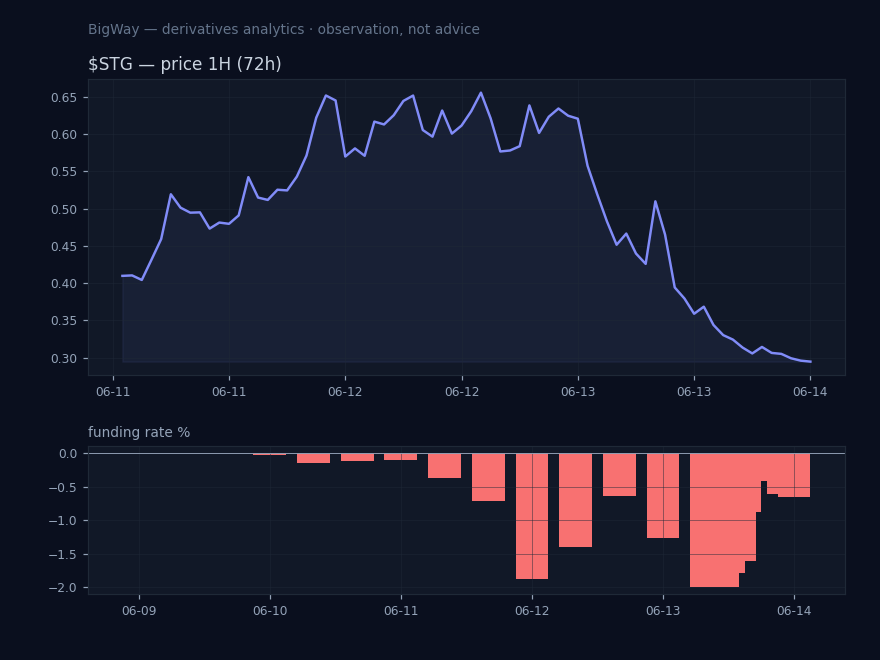The height and width of the screenshot is (660, 880).
Task: Select the 0.50 price axis label
Action: (x=63, y=209)
